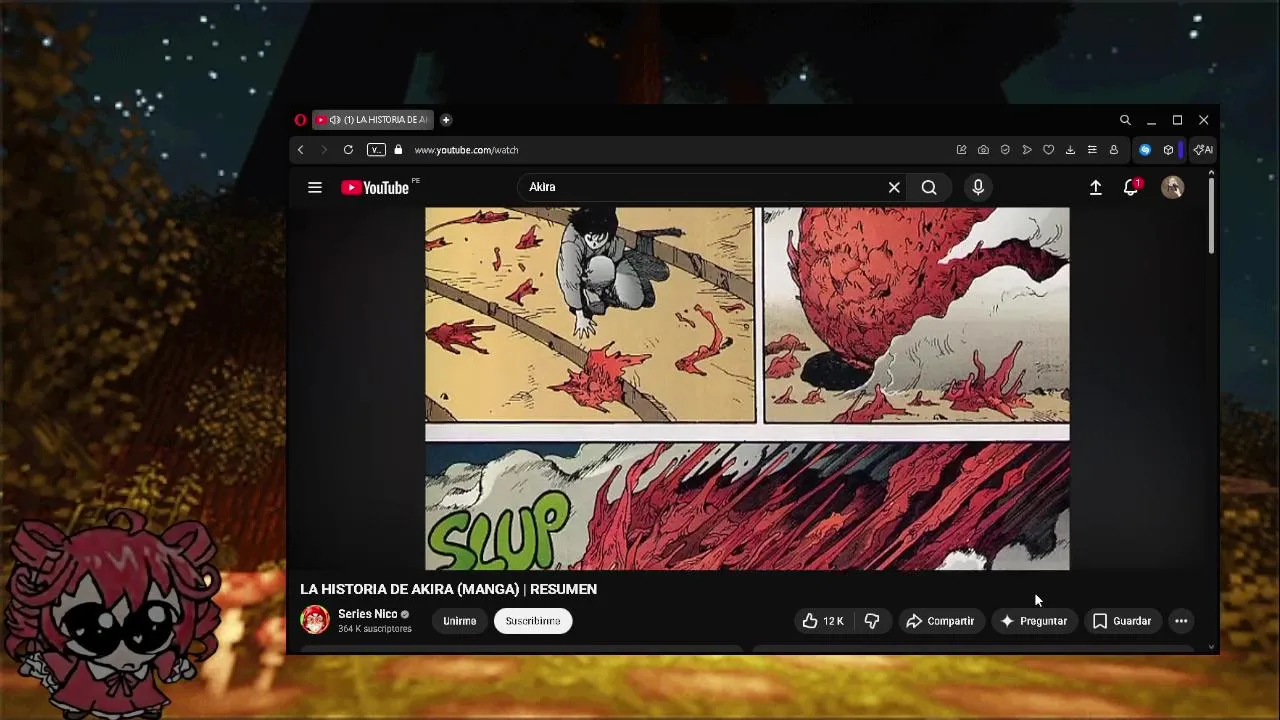Go back to previous page

click(300, 150)
